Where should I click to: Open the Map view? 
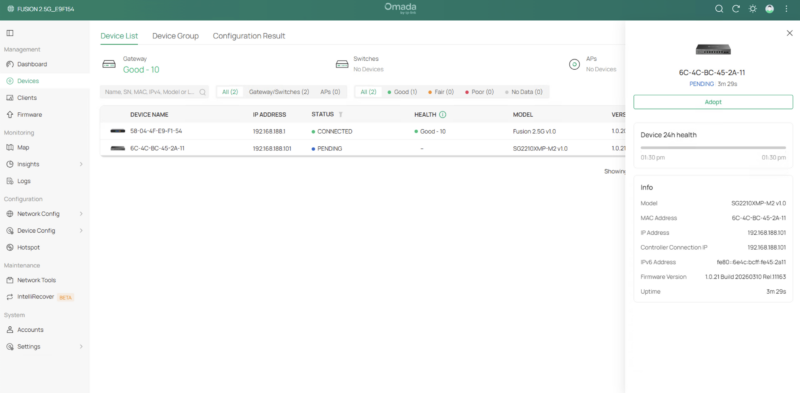click(23, 148)
